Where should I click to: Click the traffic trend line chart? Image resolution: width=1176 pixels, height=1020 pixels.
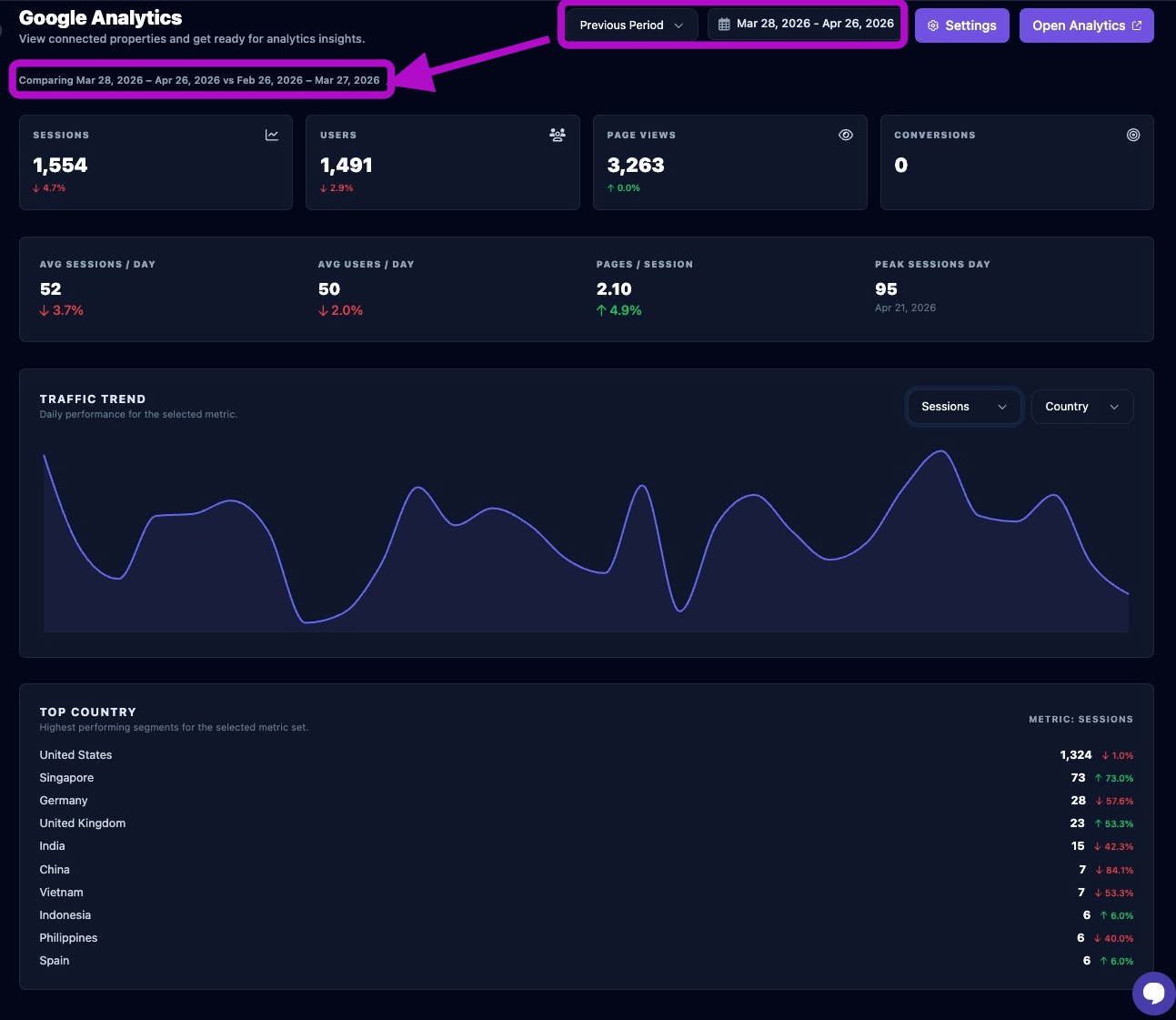(586, 540)
